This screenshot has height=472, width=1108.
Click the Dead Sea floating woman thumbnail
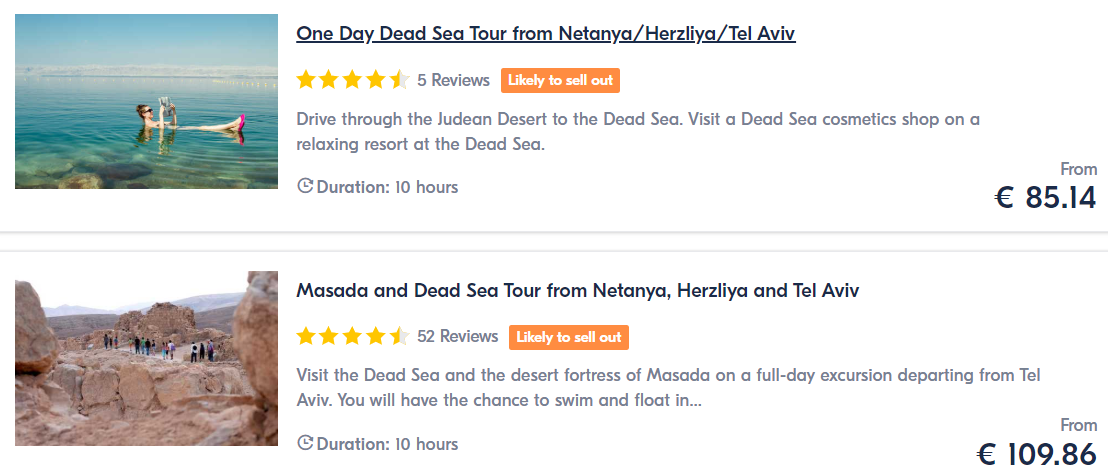click(146, 101)
